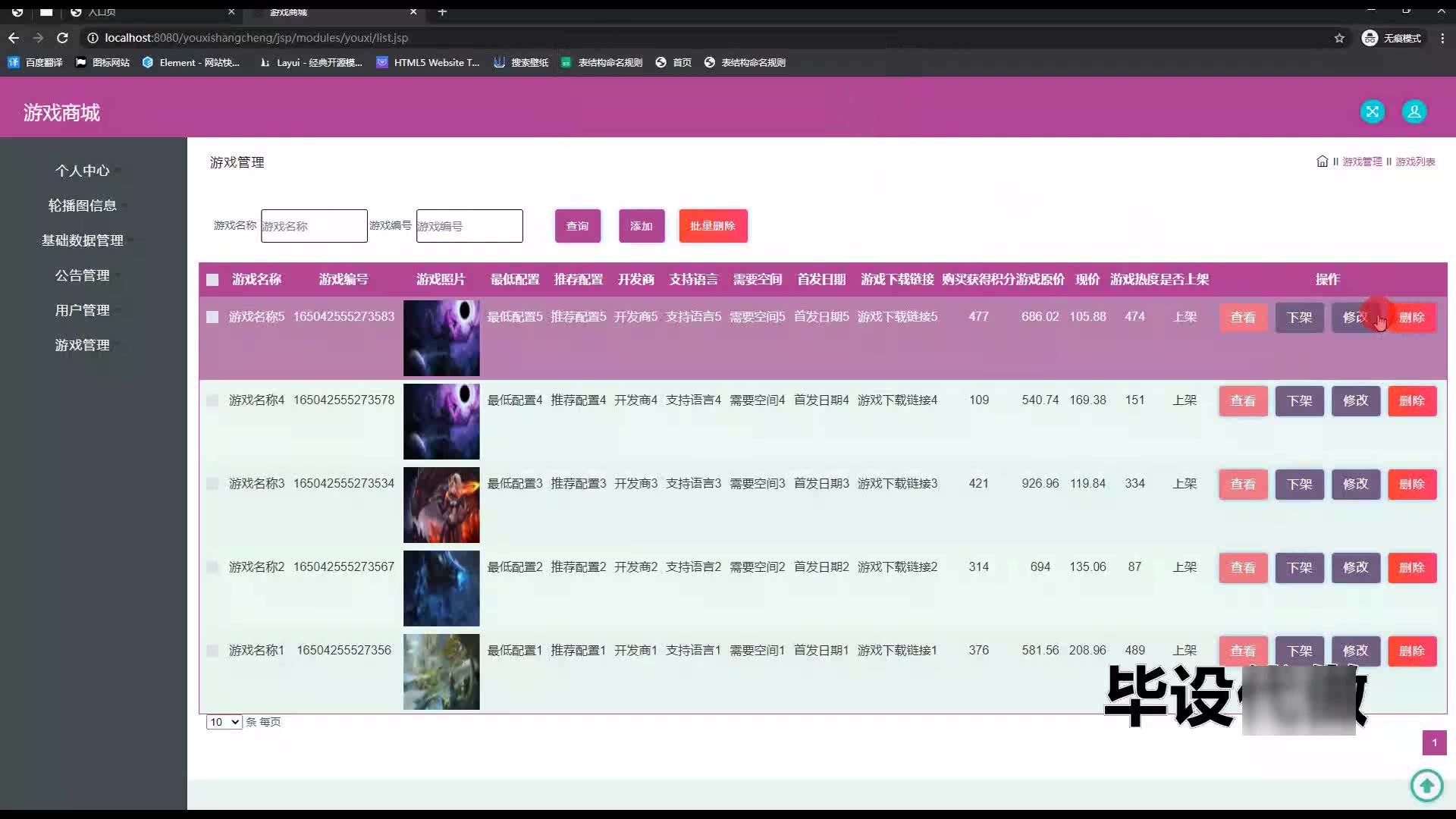This screenshot has width=1456, height=819.
Task: Expand 基础数据管理 in the sidebar
Action: click(82, 240)
